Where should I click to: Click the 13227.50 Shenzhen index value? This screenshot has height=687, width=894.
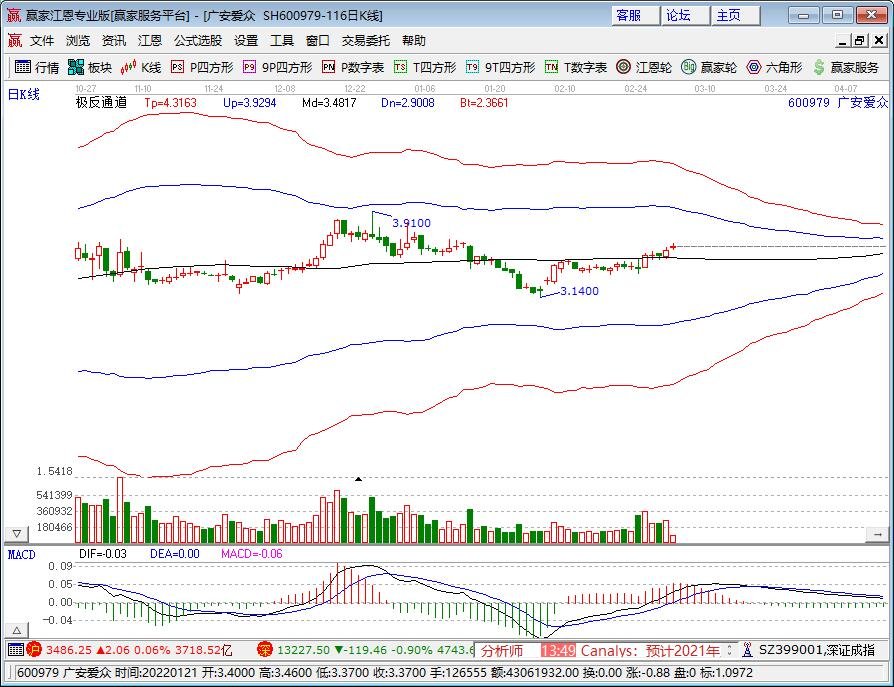303,650
